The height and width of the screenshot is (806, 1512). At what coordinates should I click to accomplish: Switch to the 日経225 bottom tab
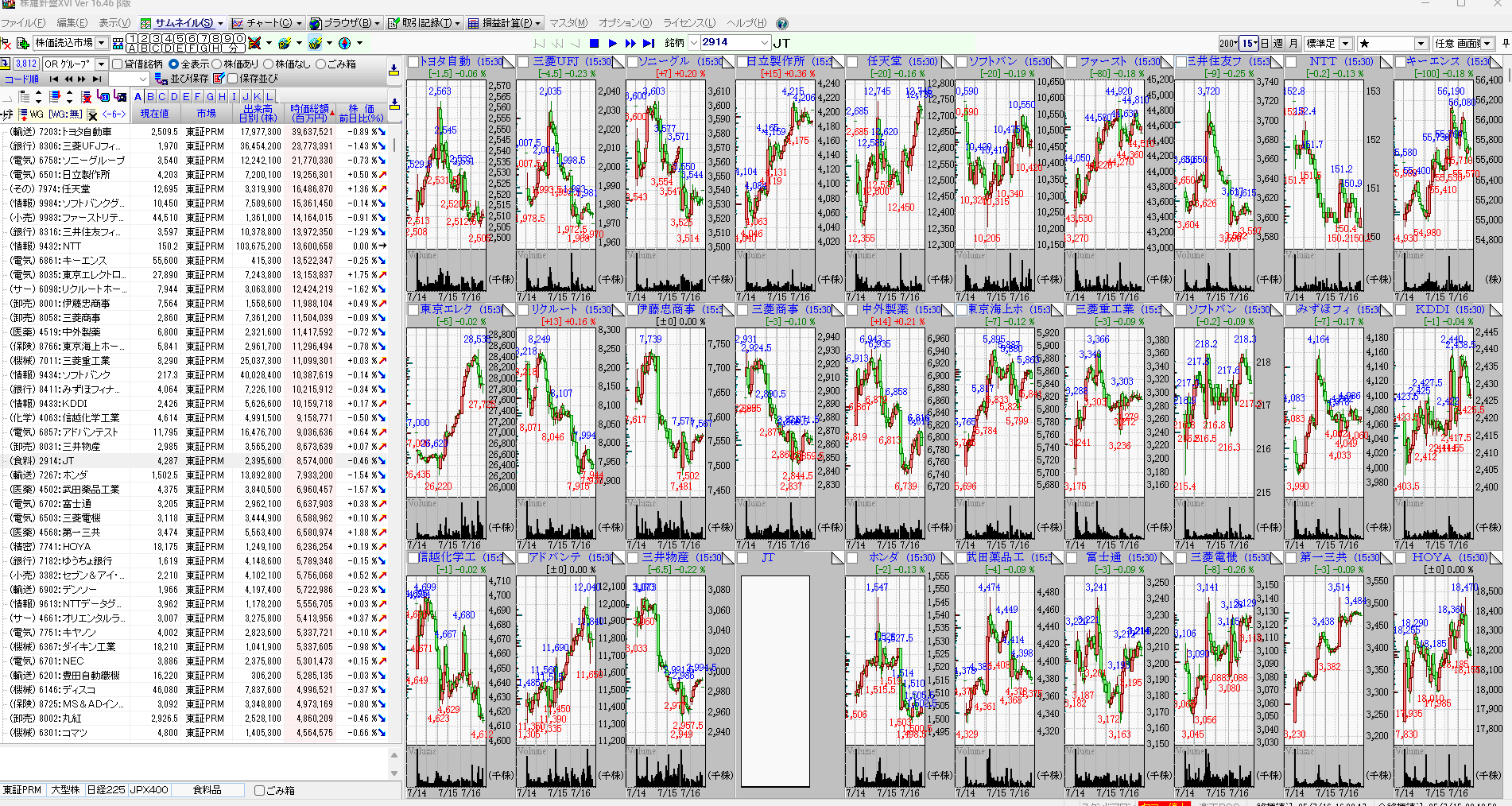106,790
